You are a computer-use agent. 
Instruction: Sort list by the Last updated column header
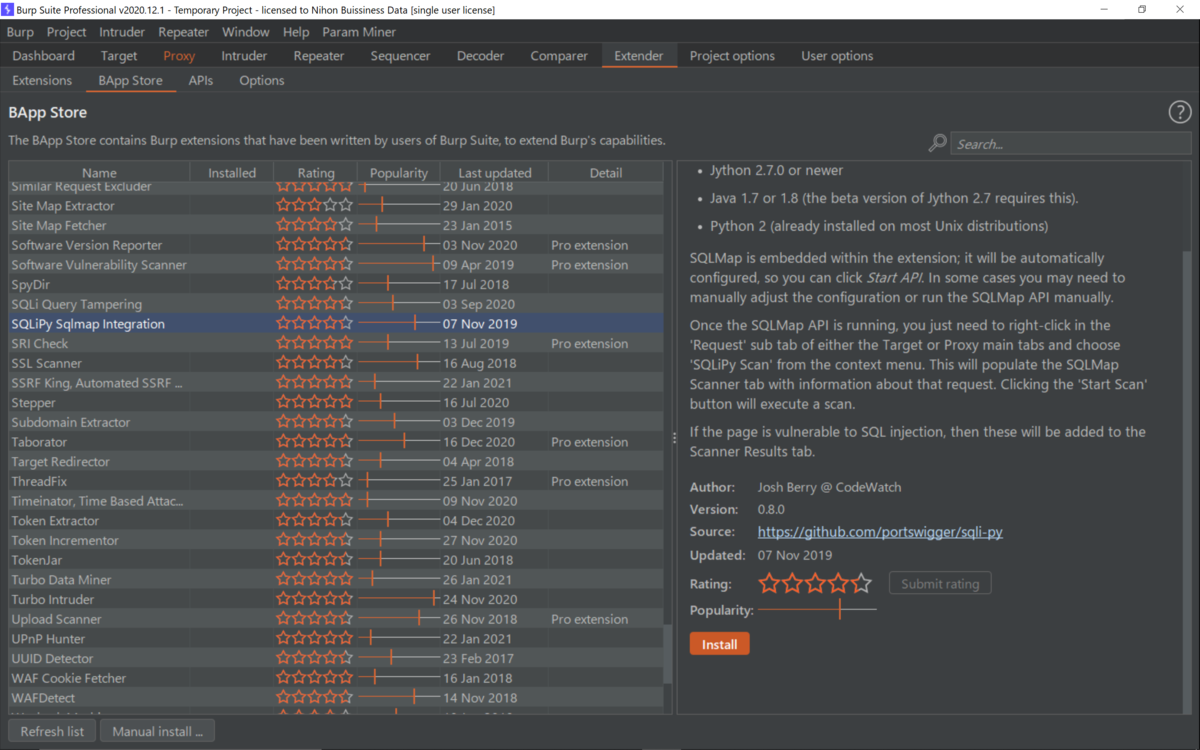point(495,173)
